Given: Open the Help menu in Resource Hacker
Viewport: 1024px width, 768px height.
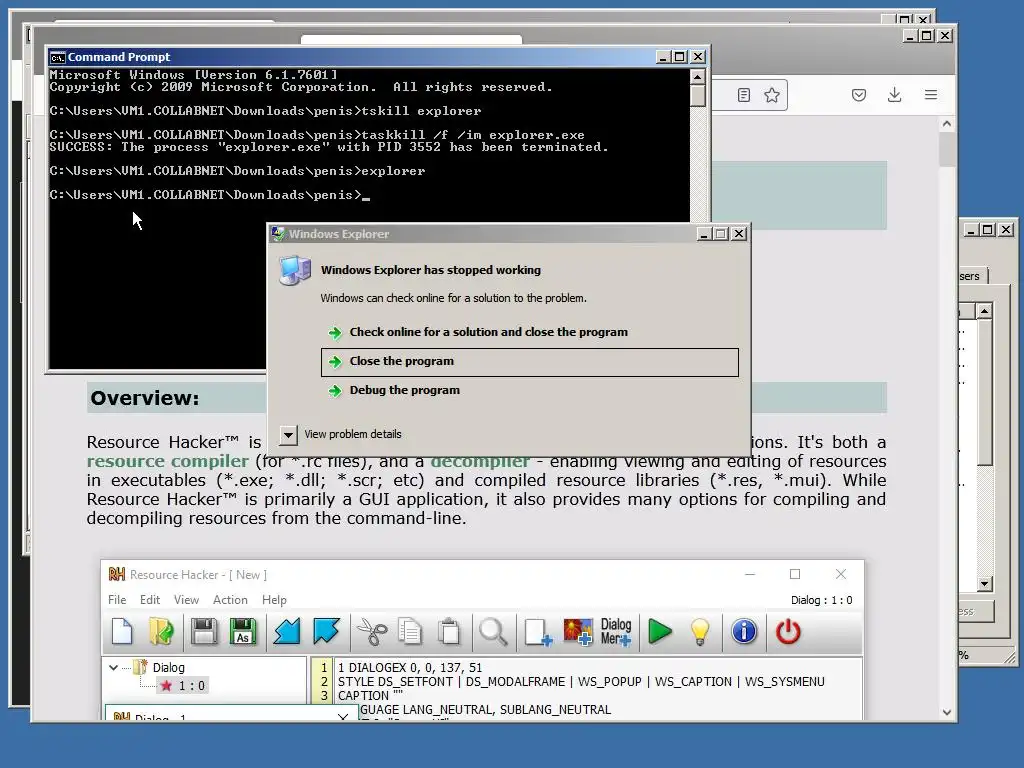Looking at the screenshot, I should [274, 600].
